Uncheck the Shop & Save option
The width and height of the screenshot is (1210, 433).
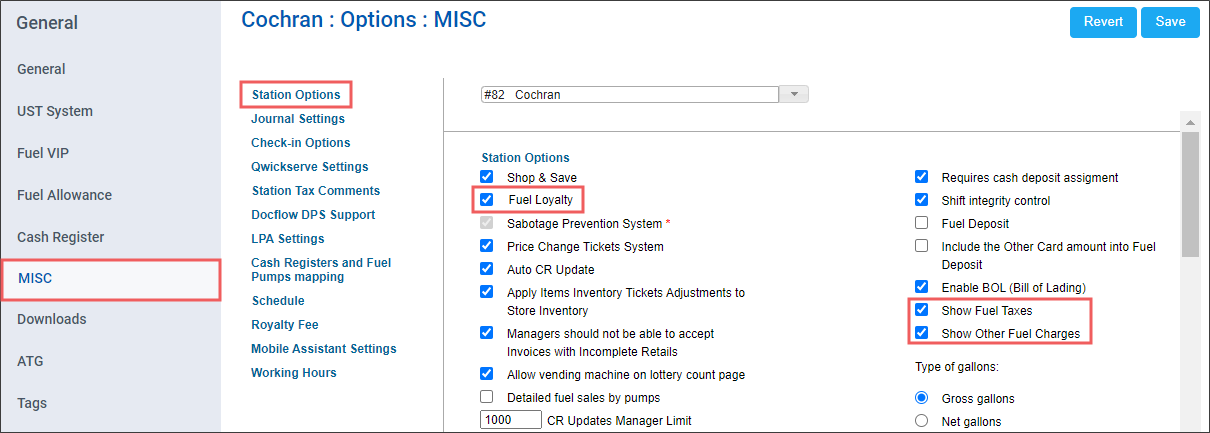point(487,177)
